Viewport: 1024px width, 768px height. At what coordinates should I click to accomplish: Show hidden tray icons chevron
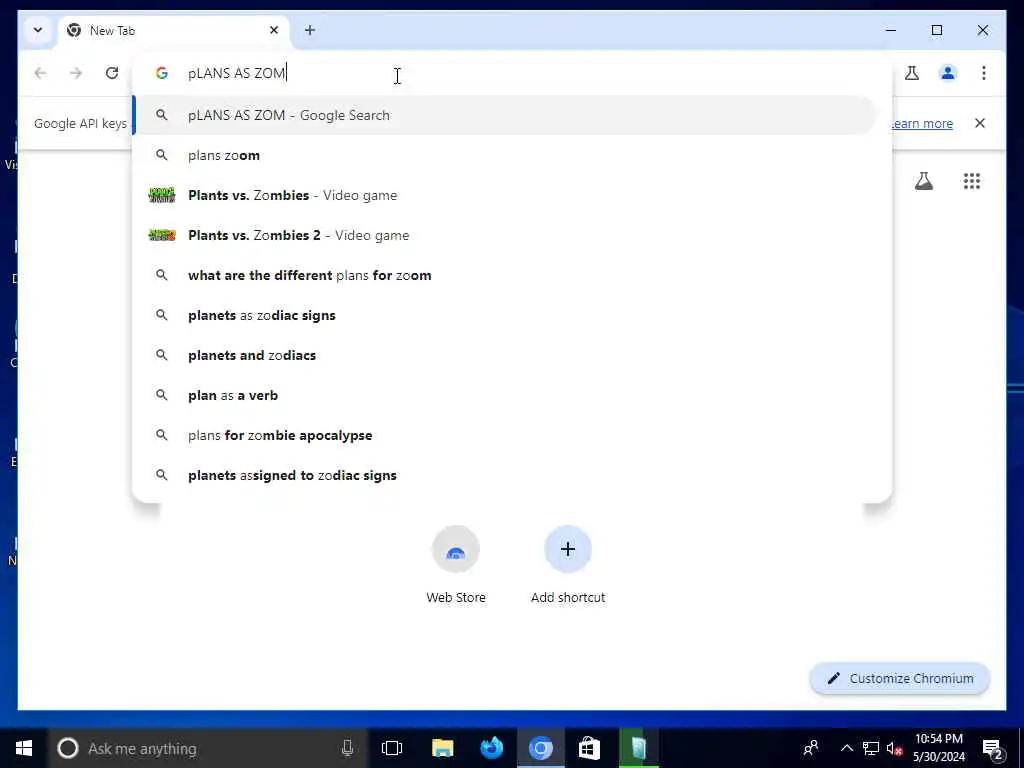(846, 748)
